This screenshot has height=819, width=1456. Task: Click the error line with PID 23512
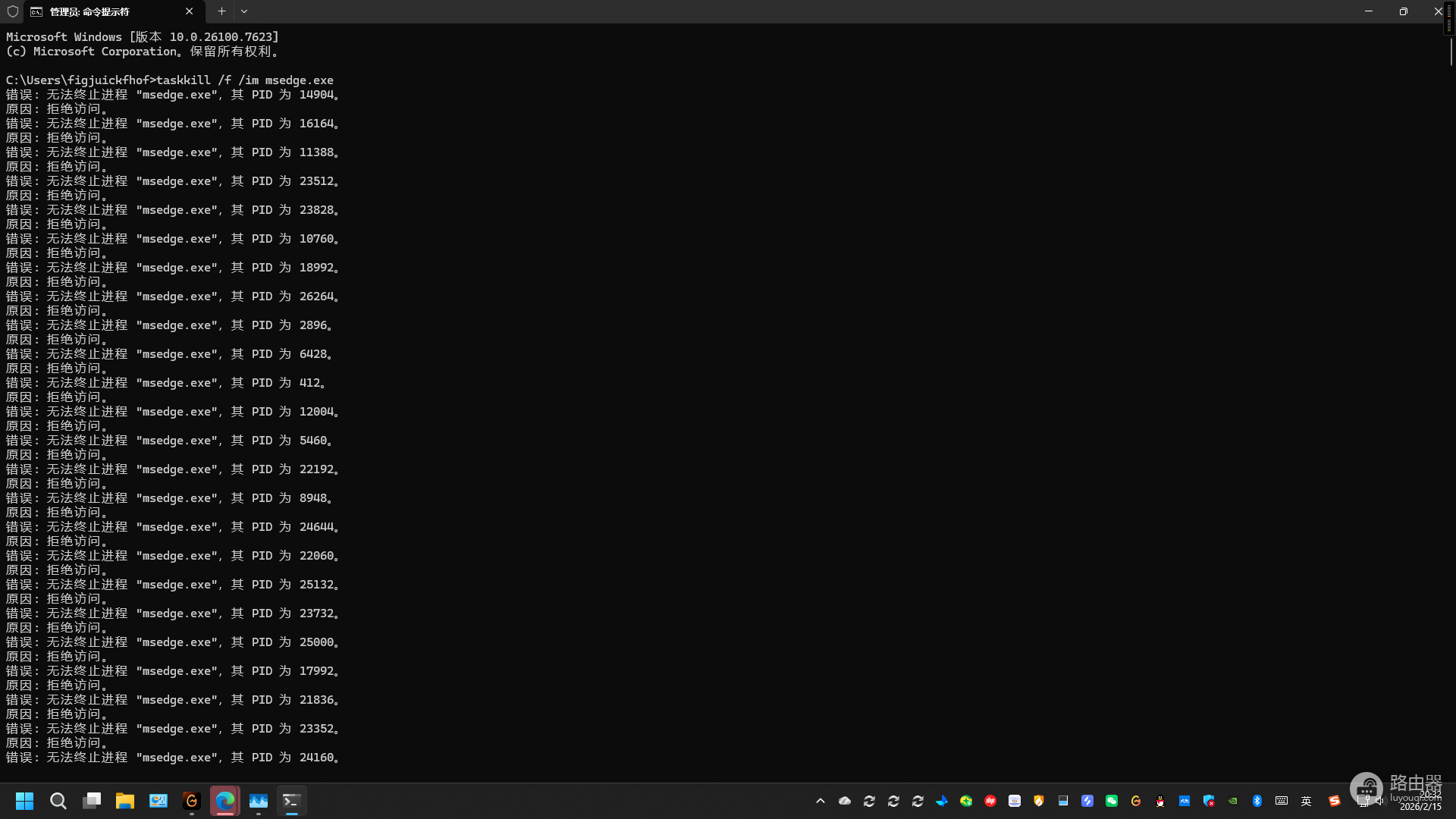pyautogui.click(x=173, y=181)
